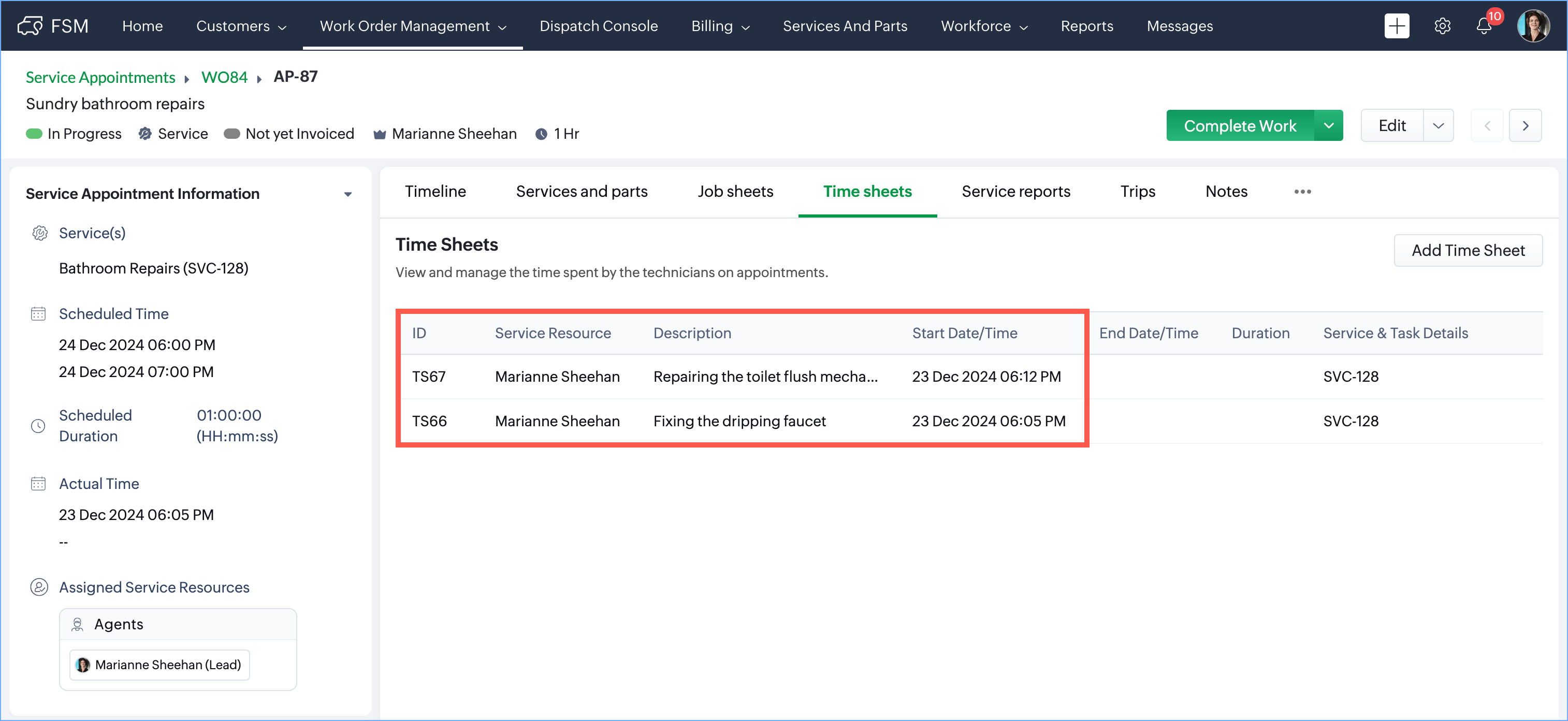Open the notifications bell

pyautogui.click(x=1484, y=25)
